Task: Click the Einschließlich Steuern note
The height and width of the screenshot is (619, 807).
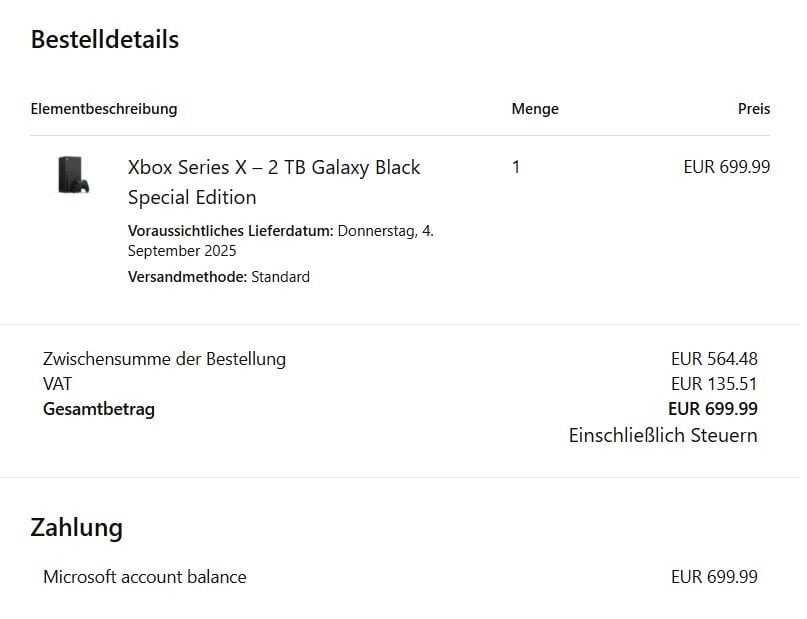Action: (663, 435)
